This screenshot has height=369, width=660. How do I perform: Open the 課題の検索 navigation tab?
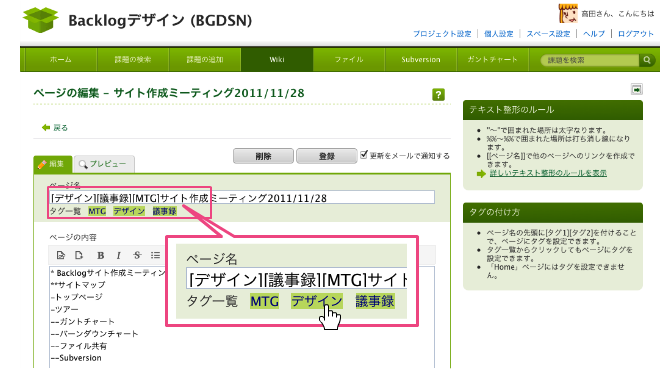tap(133, 60)
